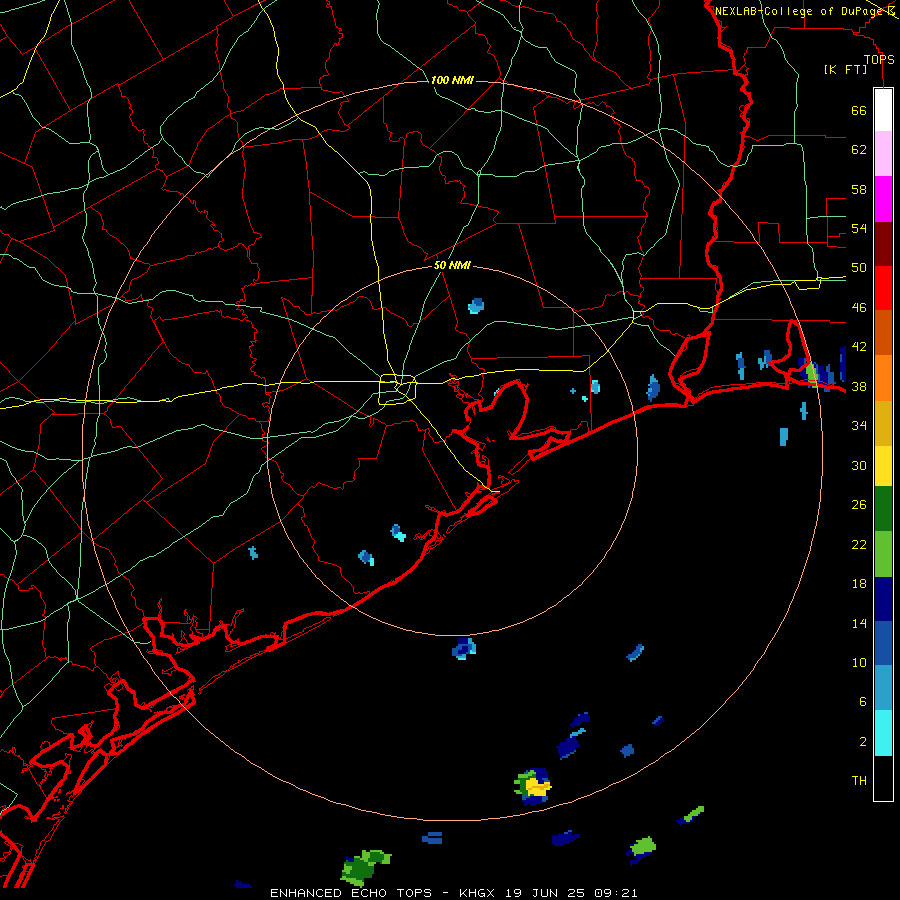Click the legend value '6'

(863, 702)
